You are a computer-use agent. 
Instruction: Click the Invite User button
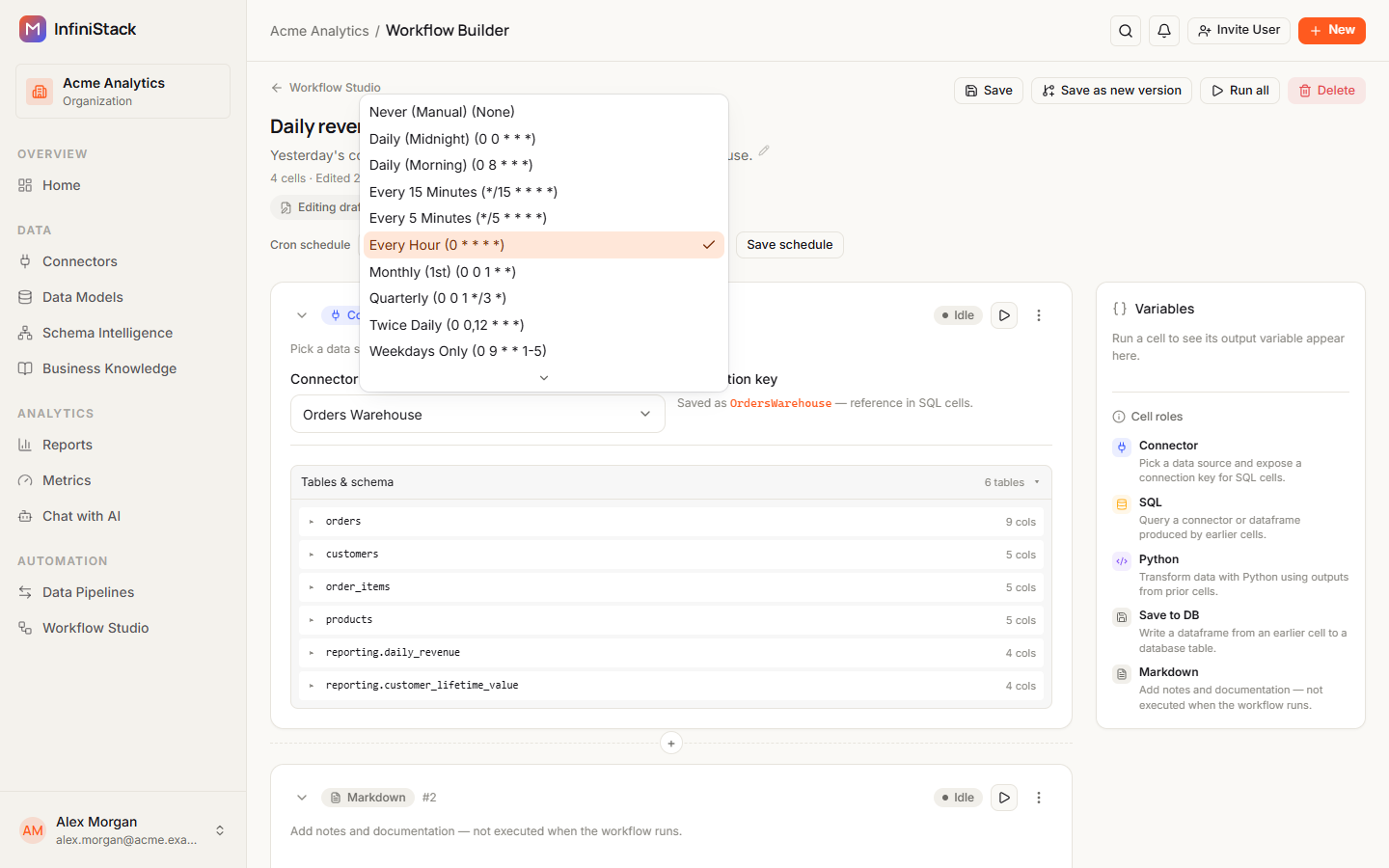1239,31
